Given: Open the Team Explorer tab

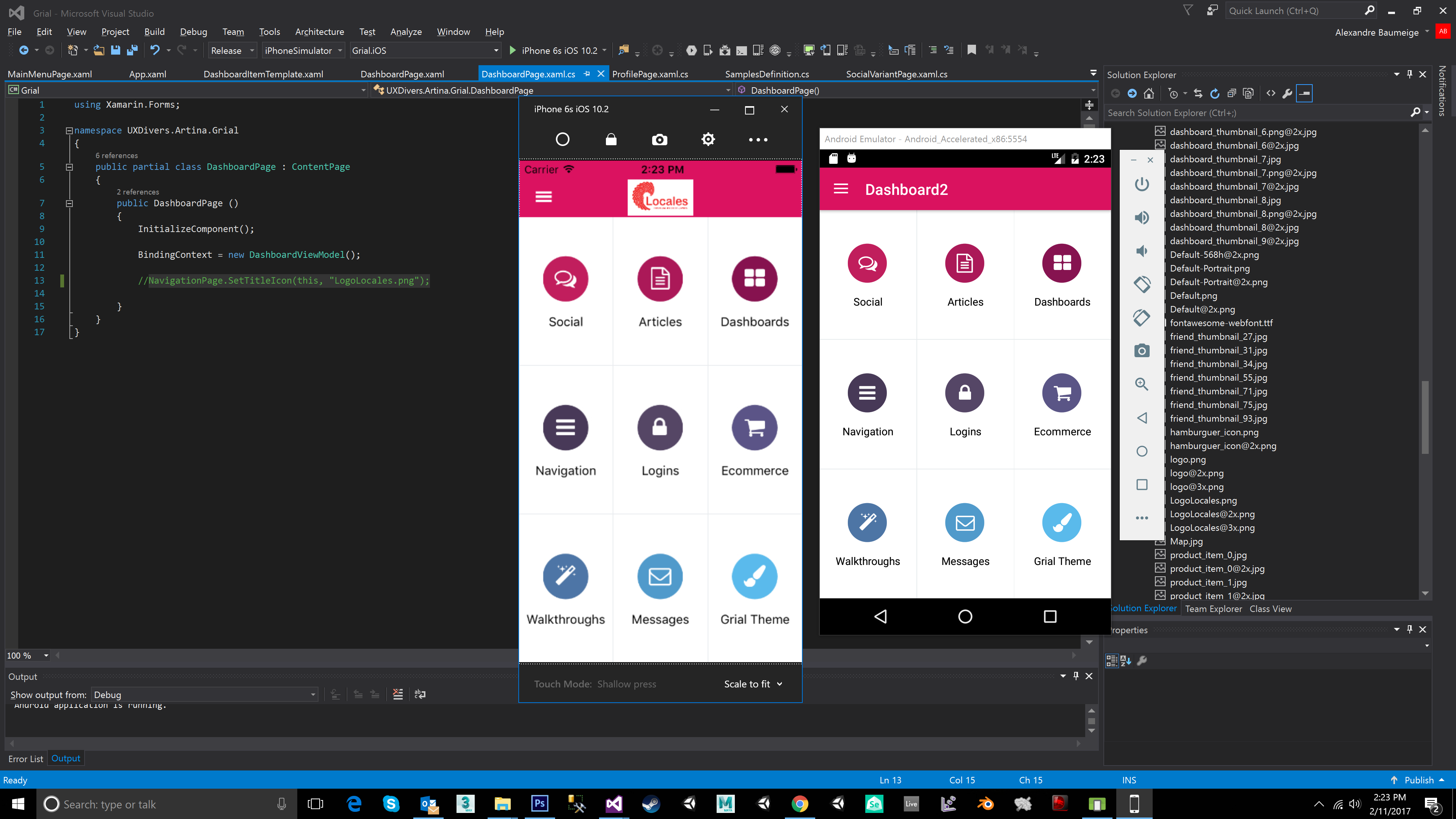Looking at the screenshot, I should [x=1213, y=609].
